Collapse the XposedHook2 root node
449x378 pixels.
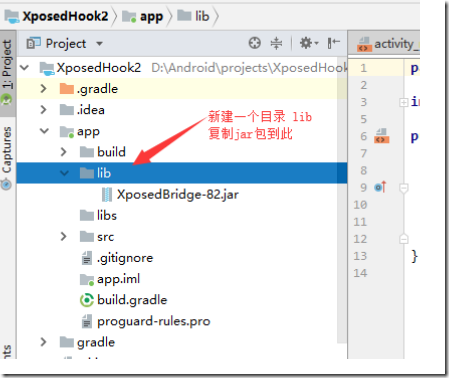pyautogui.click(x=25, y=68)
